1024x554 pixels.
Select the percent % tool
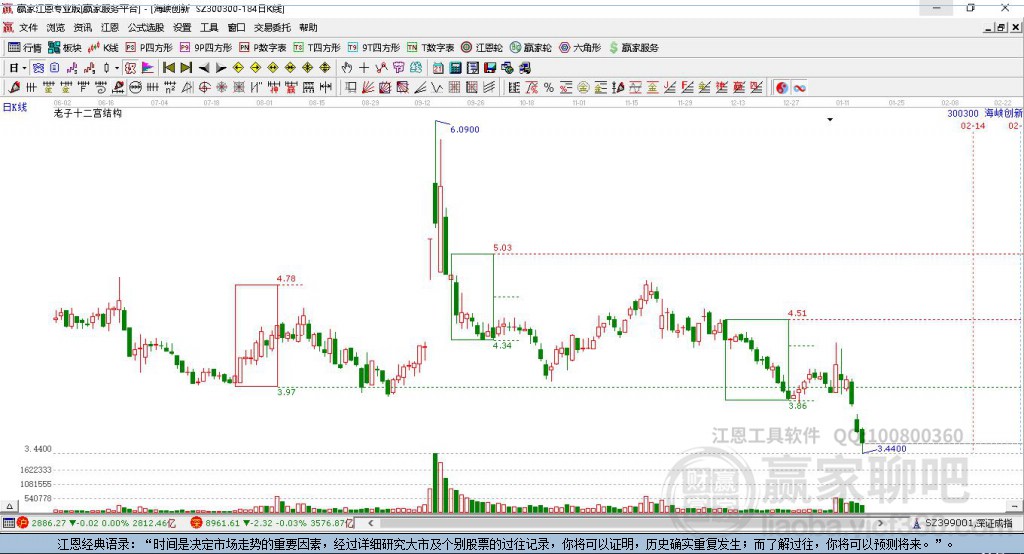pyautogui.click(x=549, y=88)
